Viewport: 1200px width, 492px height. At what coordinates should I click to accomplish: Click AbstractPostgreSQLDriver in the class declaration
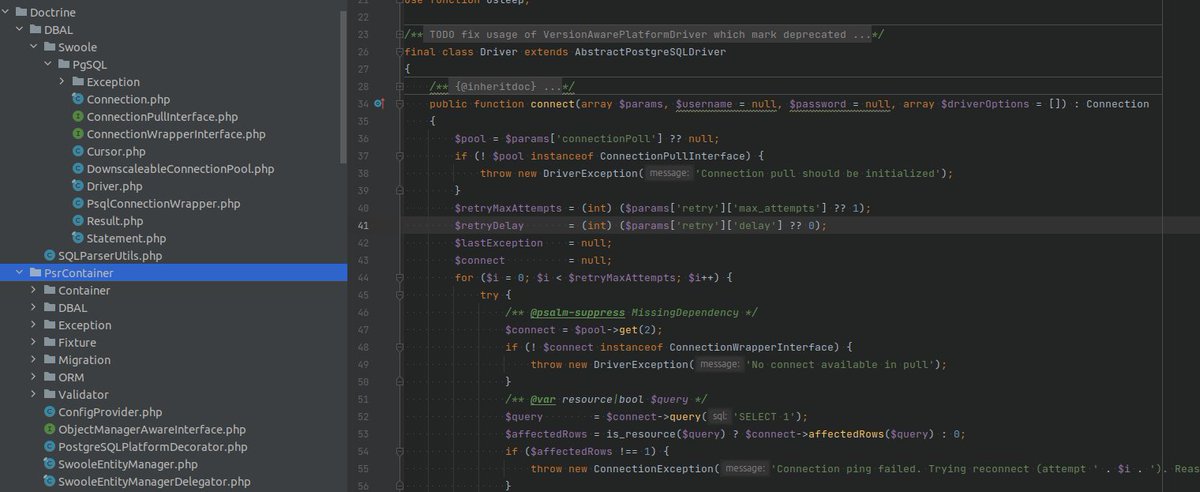(x=649, y=51)
